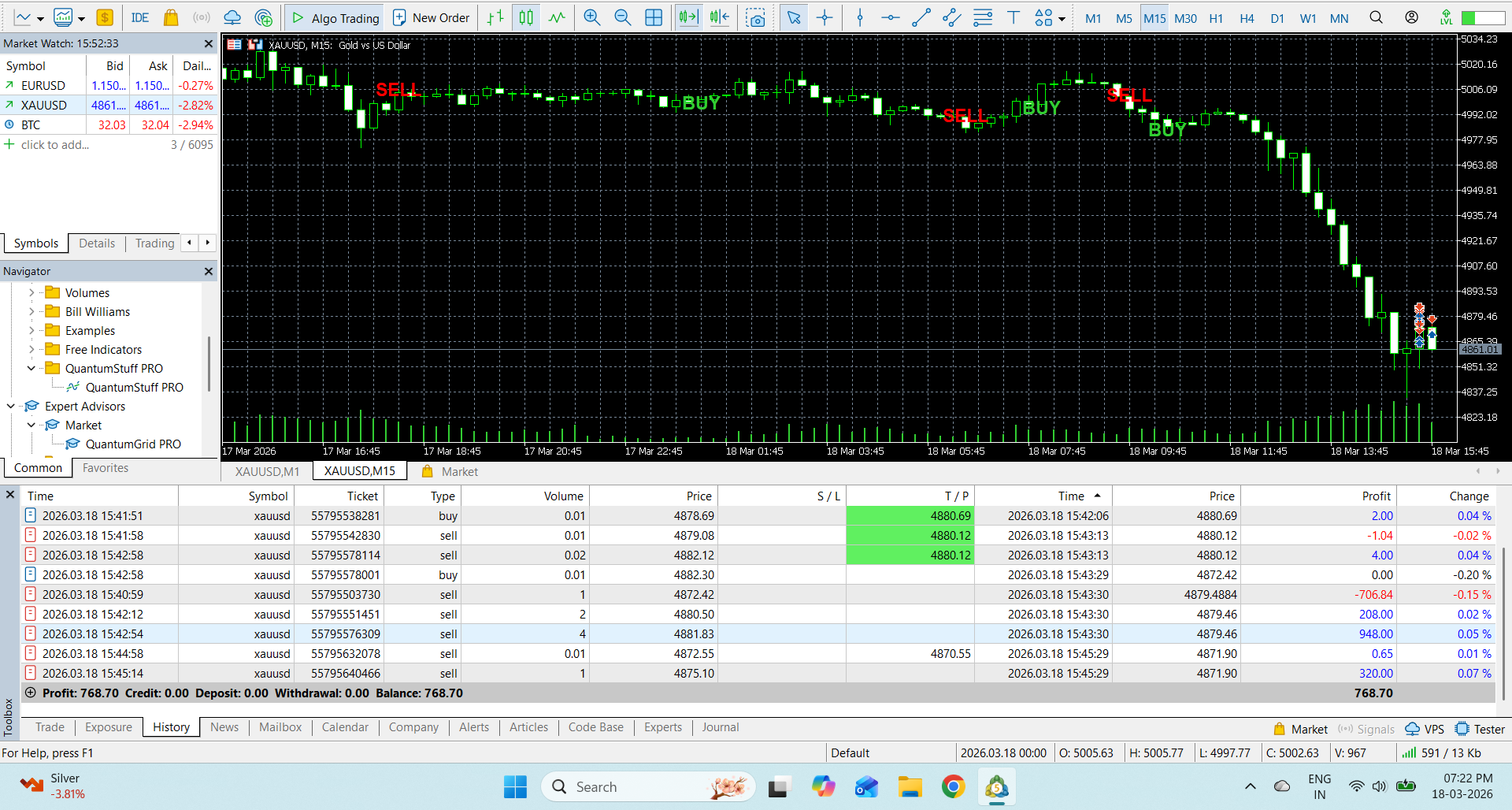
Task: Activate the cursor arrow selection mode
Action: pyautogui.click(x=794, y=17)
